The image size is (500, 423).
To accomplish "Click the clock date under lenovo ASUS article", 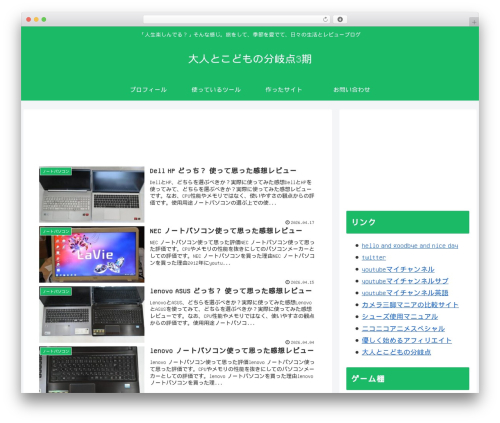I will (x=299, y=342).
